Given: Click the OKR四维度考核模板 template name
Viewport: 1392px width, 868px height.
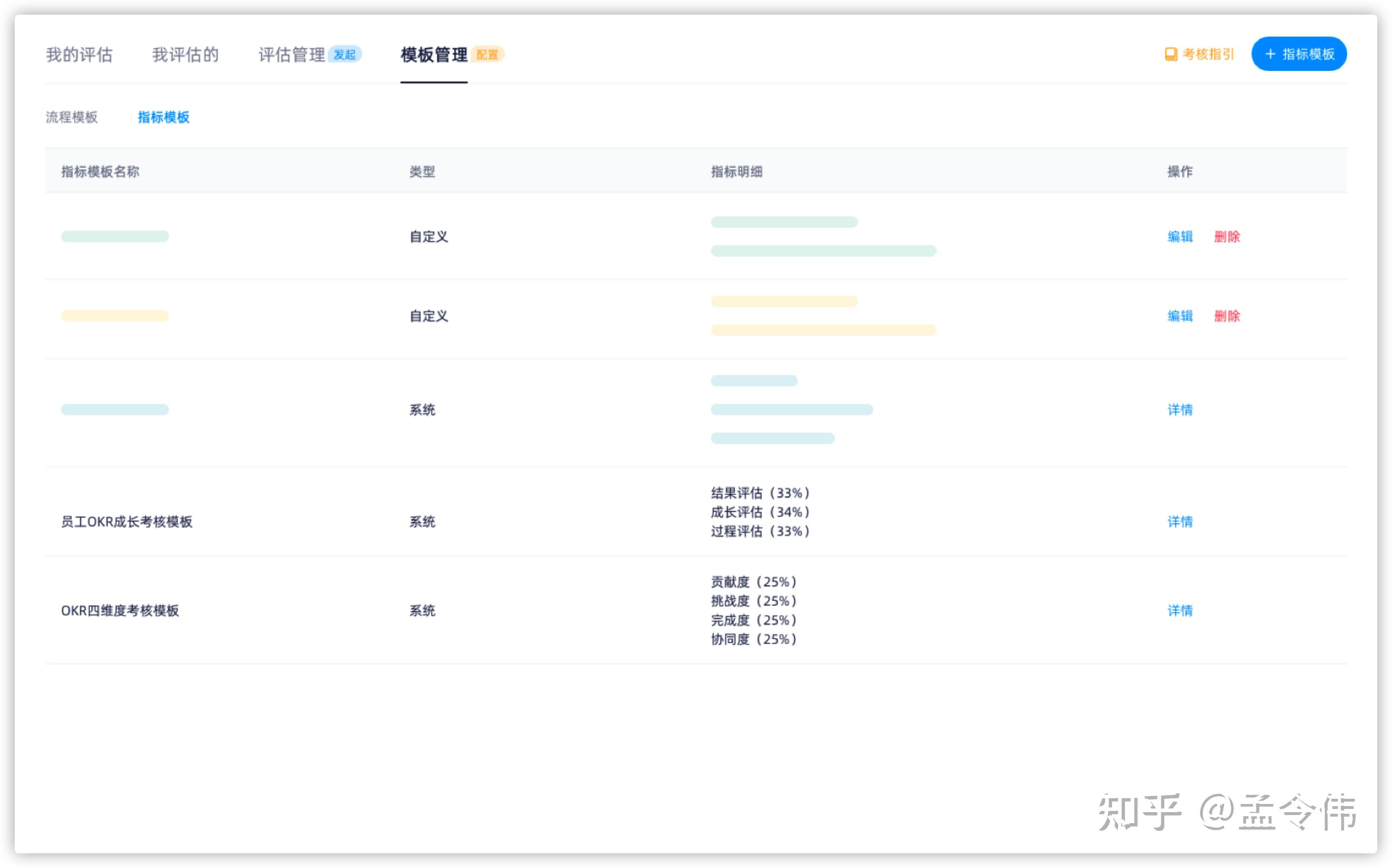Looking at the screenshot, I should pyautogui.click(x=120, y=611).
